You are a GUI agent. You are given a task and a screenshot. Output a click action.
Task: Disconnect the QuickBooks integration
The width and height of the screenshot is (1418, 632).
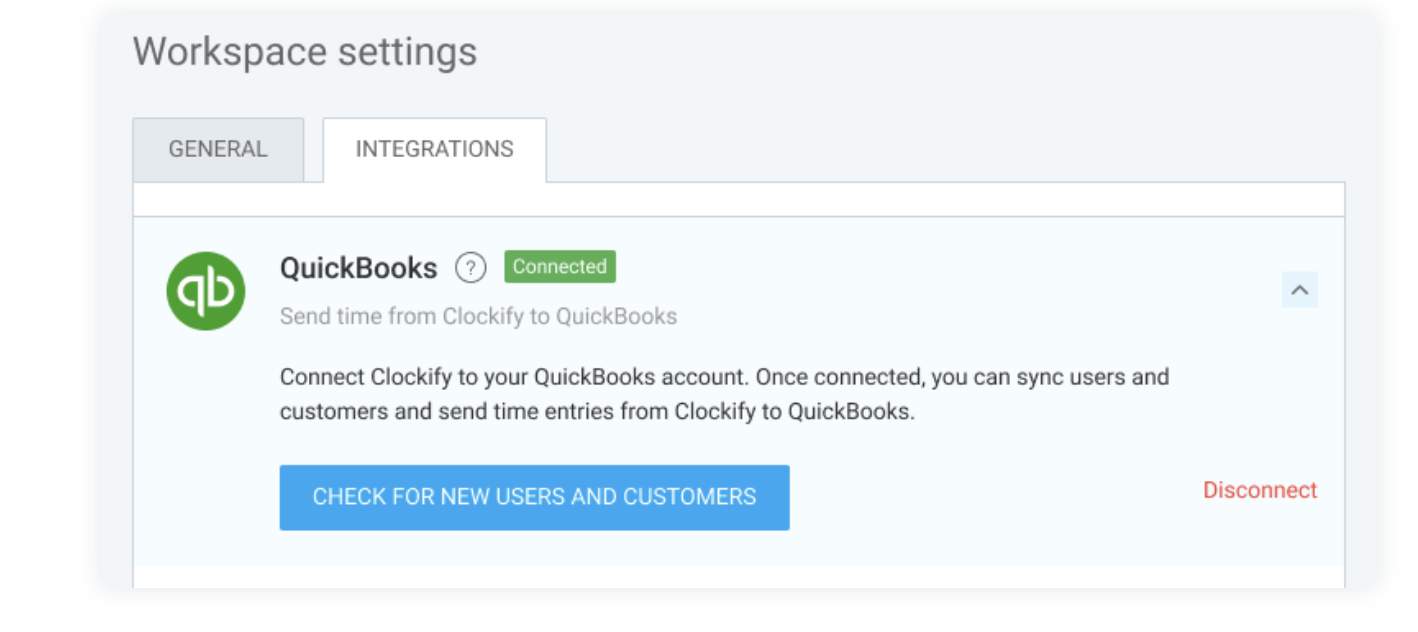1260,490
